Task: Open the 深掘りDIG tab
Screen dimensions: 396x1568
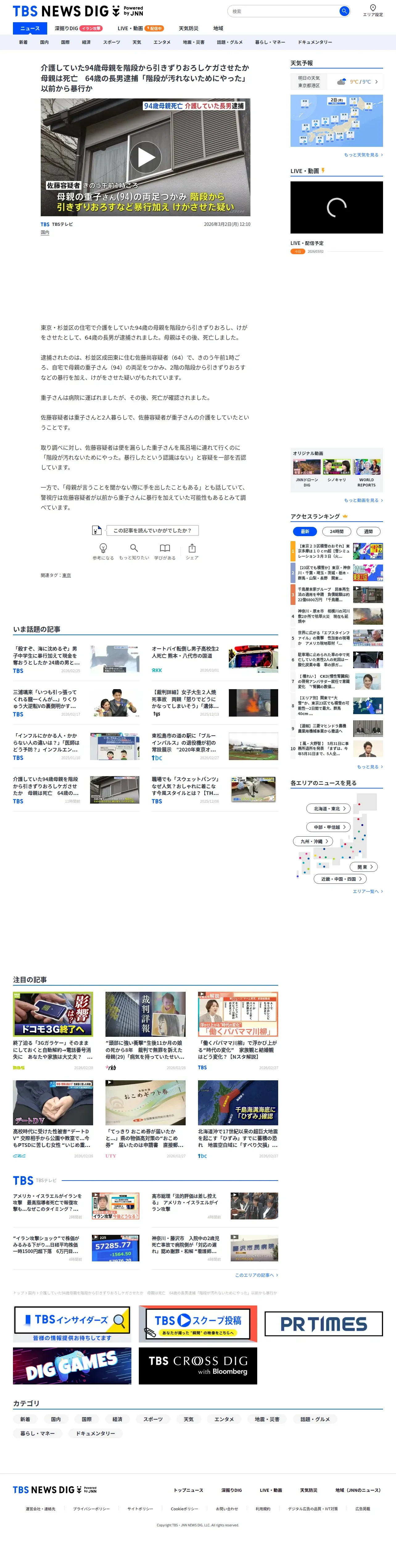Action: pyautogui.click(x=78, y=29)
